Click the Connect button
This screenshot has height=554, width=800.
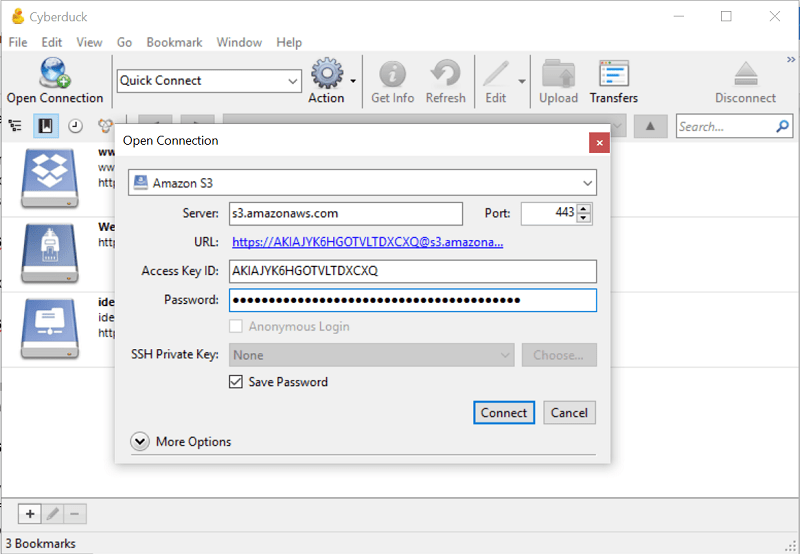coord(504,412)
